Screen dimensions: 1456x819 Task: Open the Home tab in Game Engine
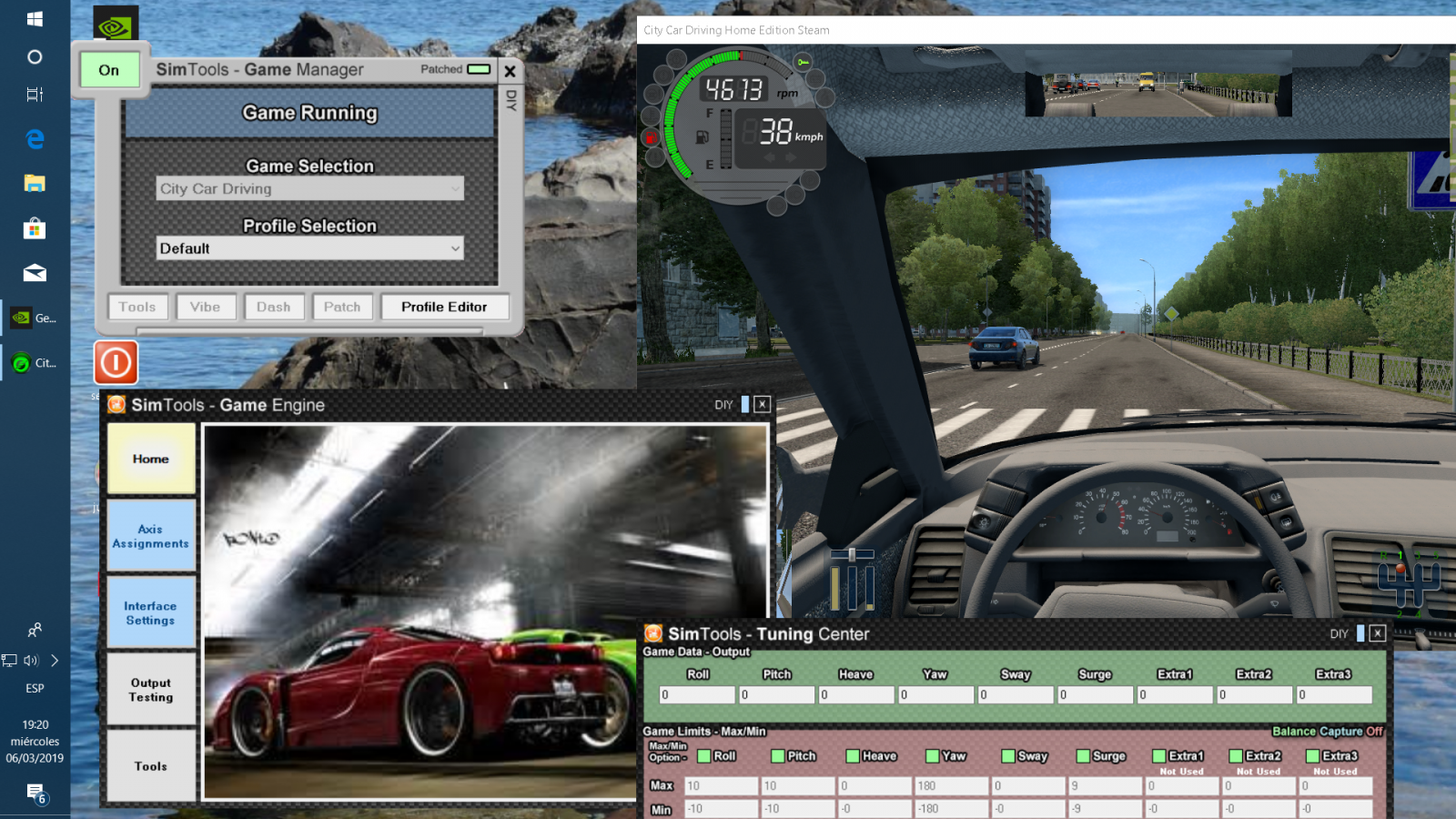tap(151, 459)
